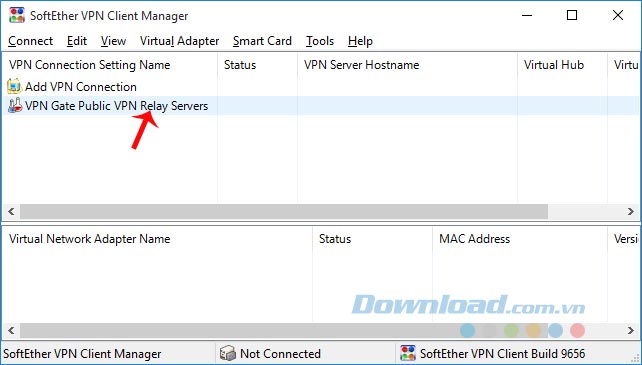
Task: Click right arrow of adapter list scrollbar
Action: pos(631,330)
